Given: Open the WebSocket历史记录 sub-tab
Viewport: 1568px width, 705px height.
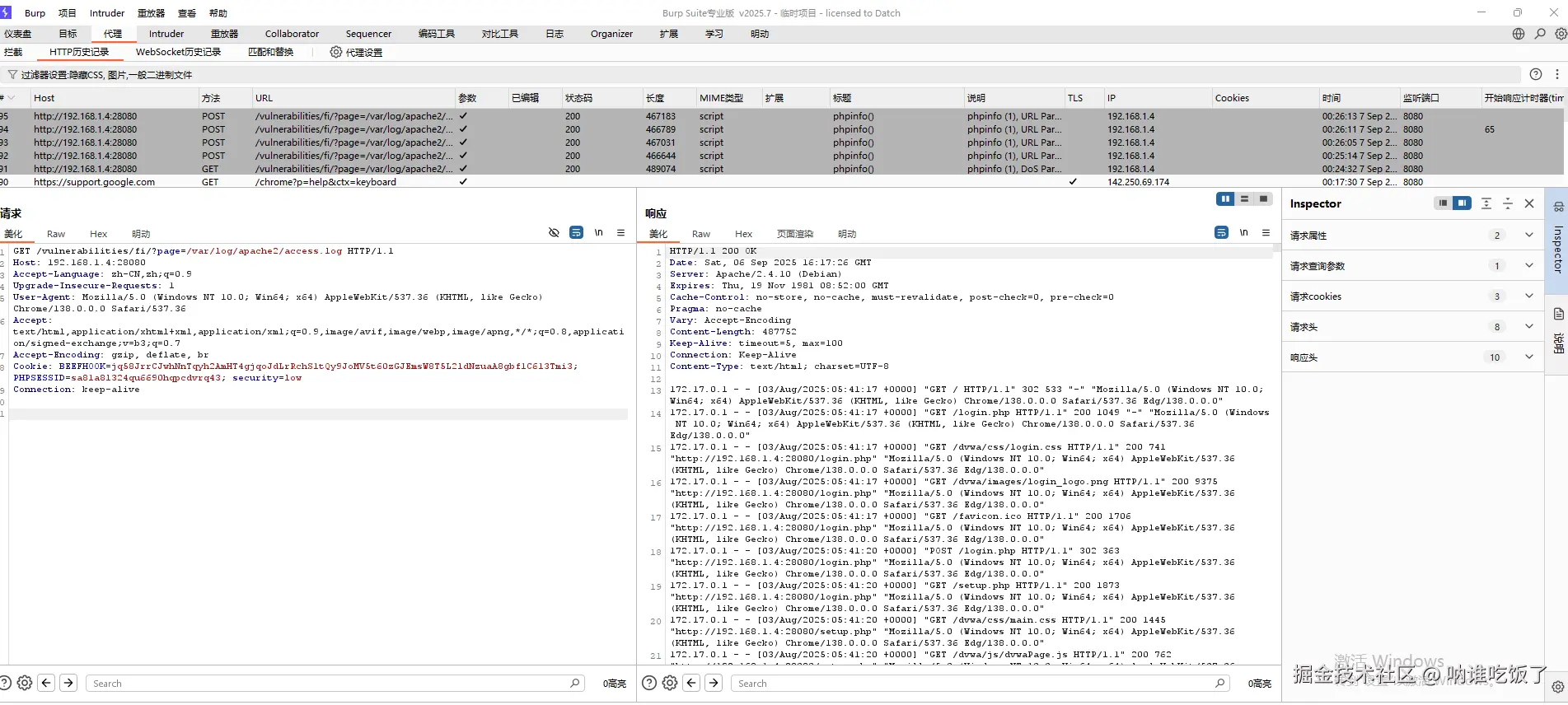Looking at the screenshot, I should click(178, 52).
